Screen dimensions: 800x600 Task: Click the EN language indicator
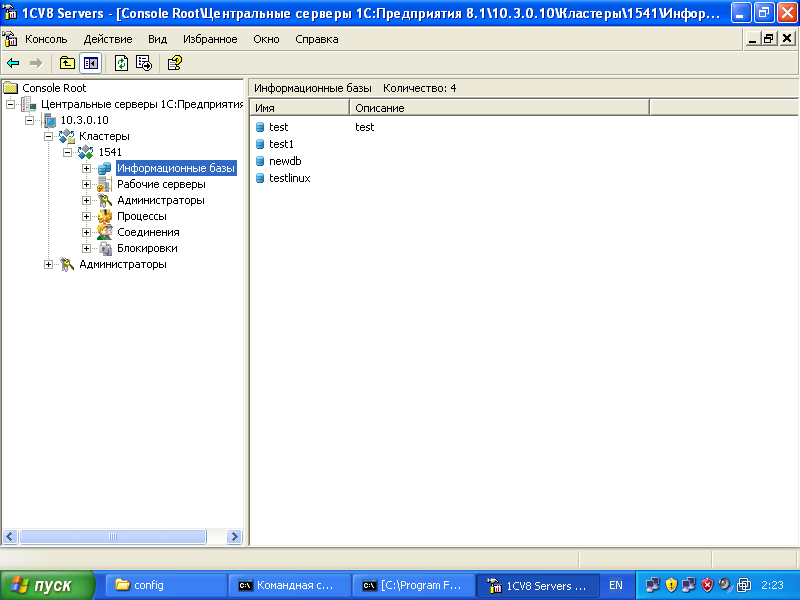616,585
